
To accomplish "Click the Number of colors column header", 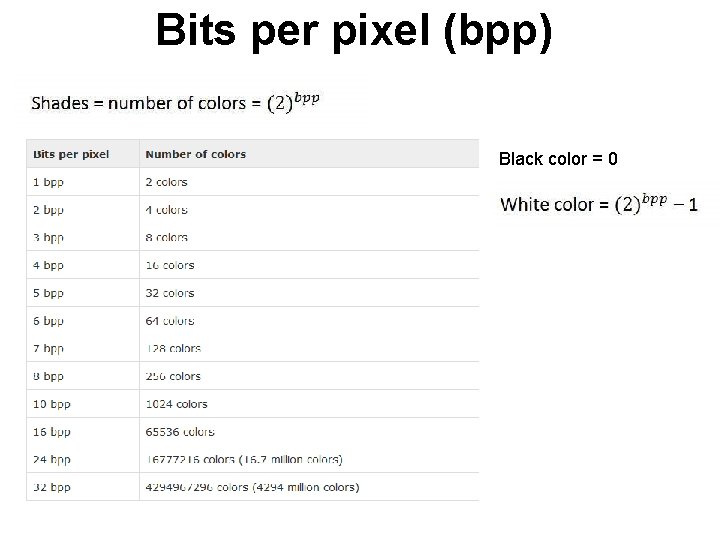I will (195, 154).
